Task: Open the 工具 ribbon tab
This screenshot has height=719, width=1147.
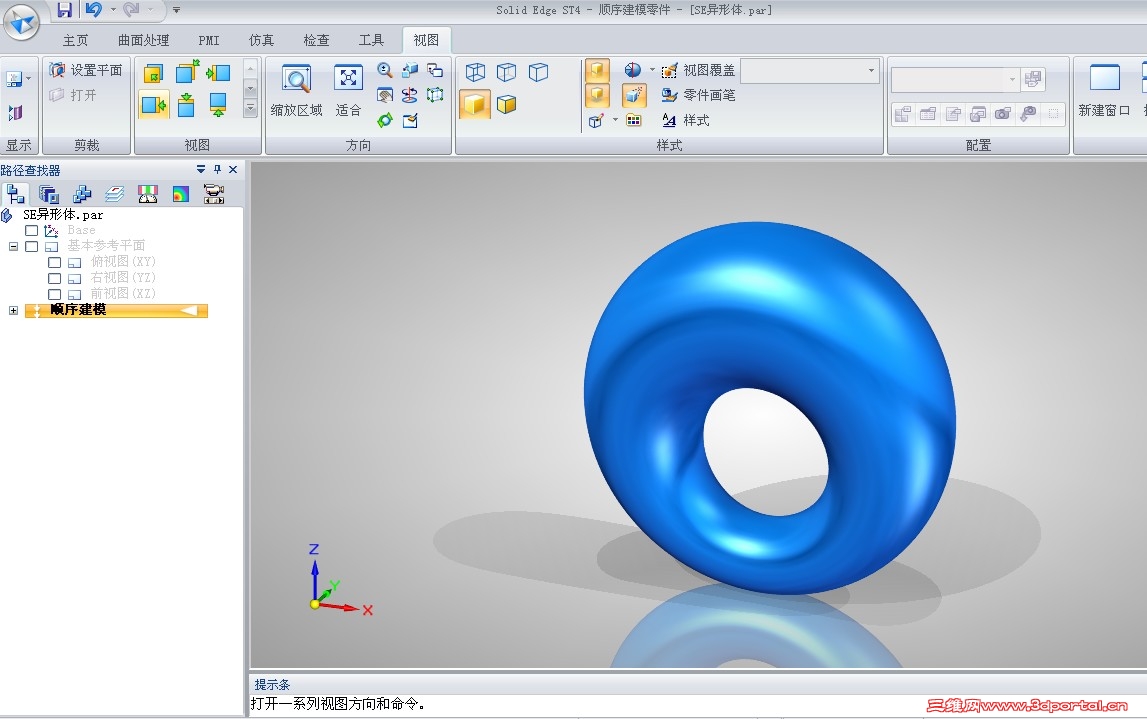Action: pyautogui.click(x=371, y=40)
